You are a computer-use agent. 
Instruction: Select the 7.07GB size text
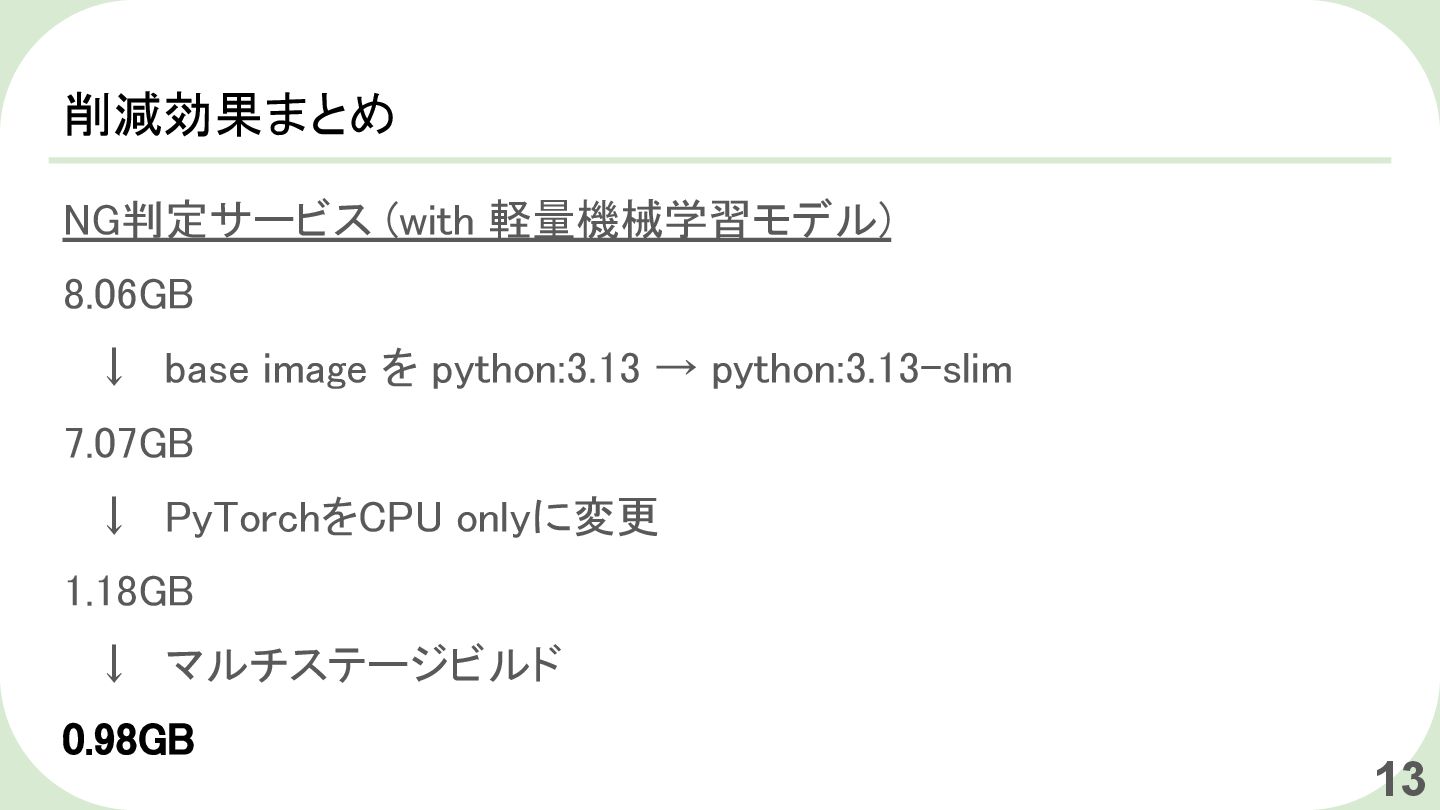[x=128, y=444]
